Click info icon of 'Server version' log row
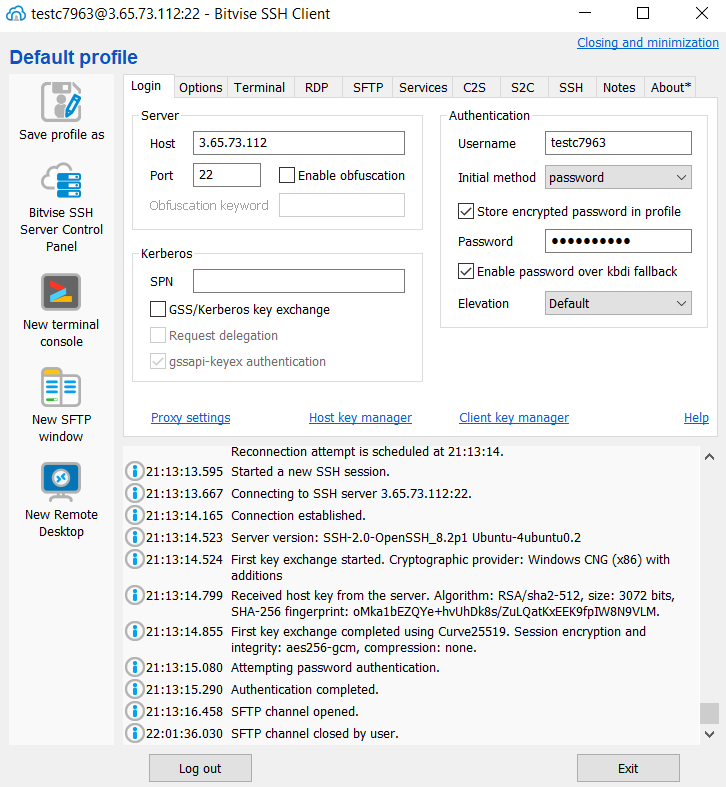Viewport: 726px width, 787px height. pyautogui.click(x=134, y=538)
